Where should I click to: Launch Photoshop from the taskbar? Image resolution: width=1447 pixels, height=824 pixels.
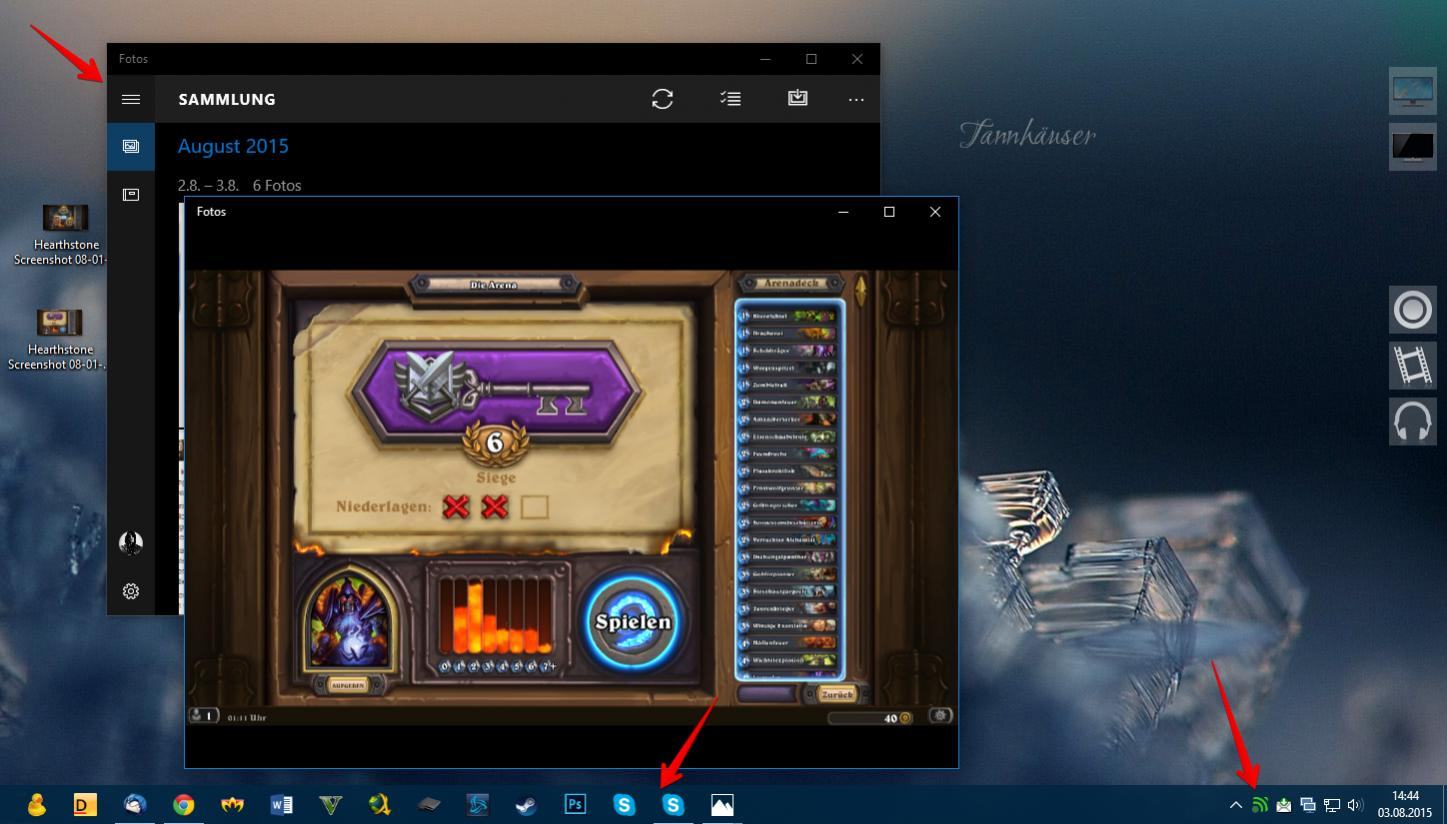click(x=575, y=804)
